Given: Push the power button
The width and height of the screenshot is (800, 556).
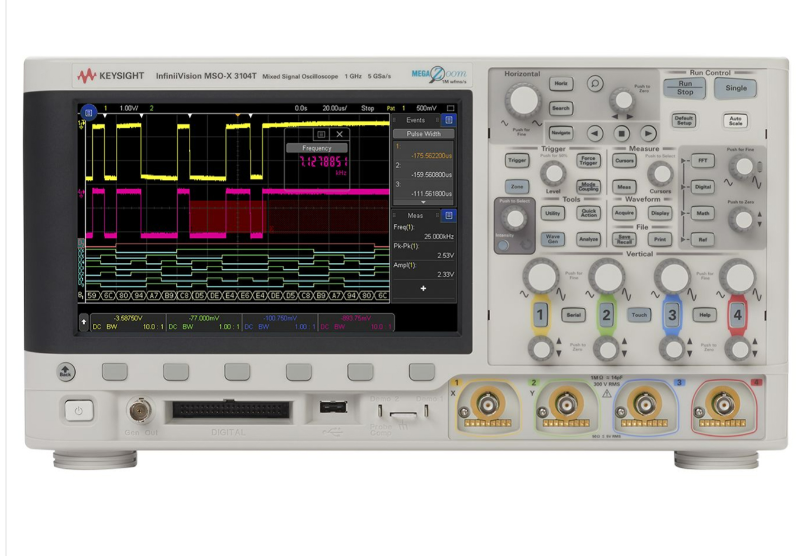Looking at the screenshot, I should 79,410.
